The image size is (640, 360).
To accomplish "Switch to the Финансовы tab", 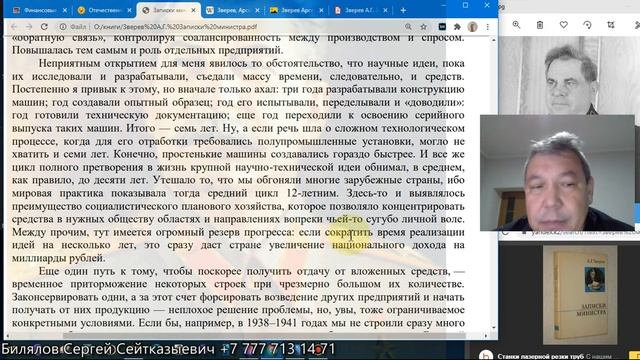I will point(39,11).
